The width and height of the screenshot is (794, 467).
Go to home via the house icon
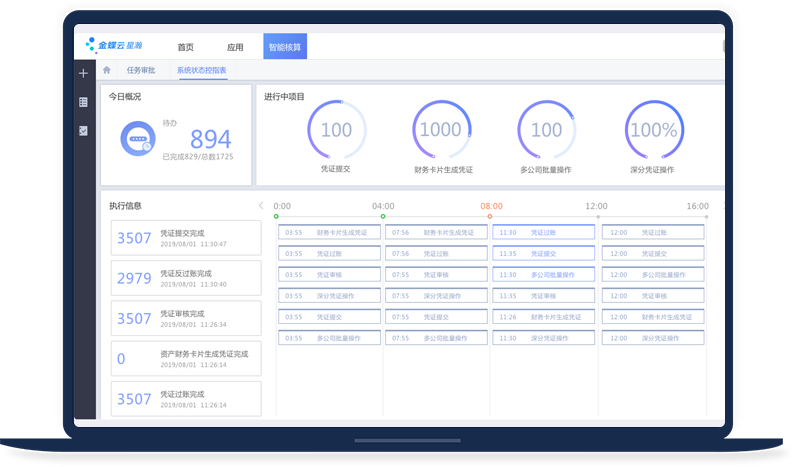tap(107, 71)
